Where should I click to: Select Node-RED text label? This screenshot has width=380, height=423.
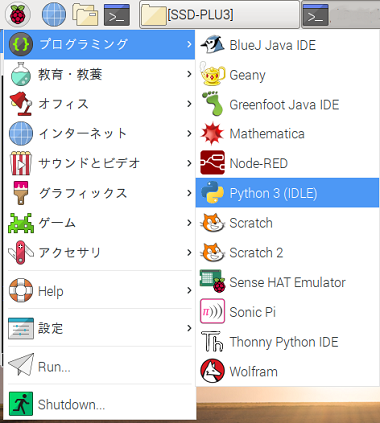(258, 163)
